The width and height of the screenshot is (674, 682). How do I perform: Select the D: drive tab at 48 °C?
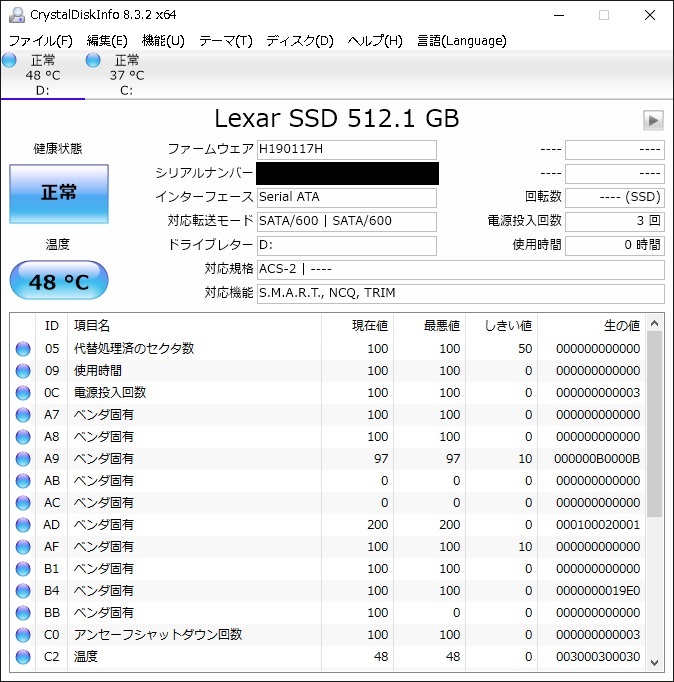tap(43, 75)
